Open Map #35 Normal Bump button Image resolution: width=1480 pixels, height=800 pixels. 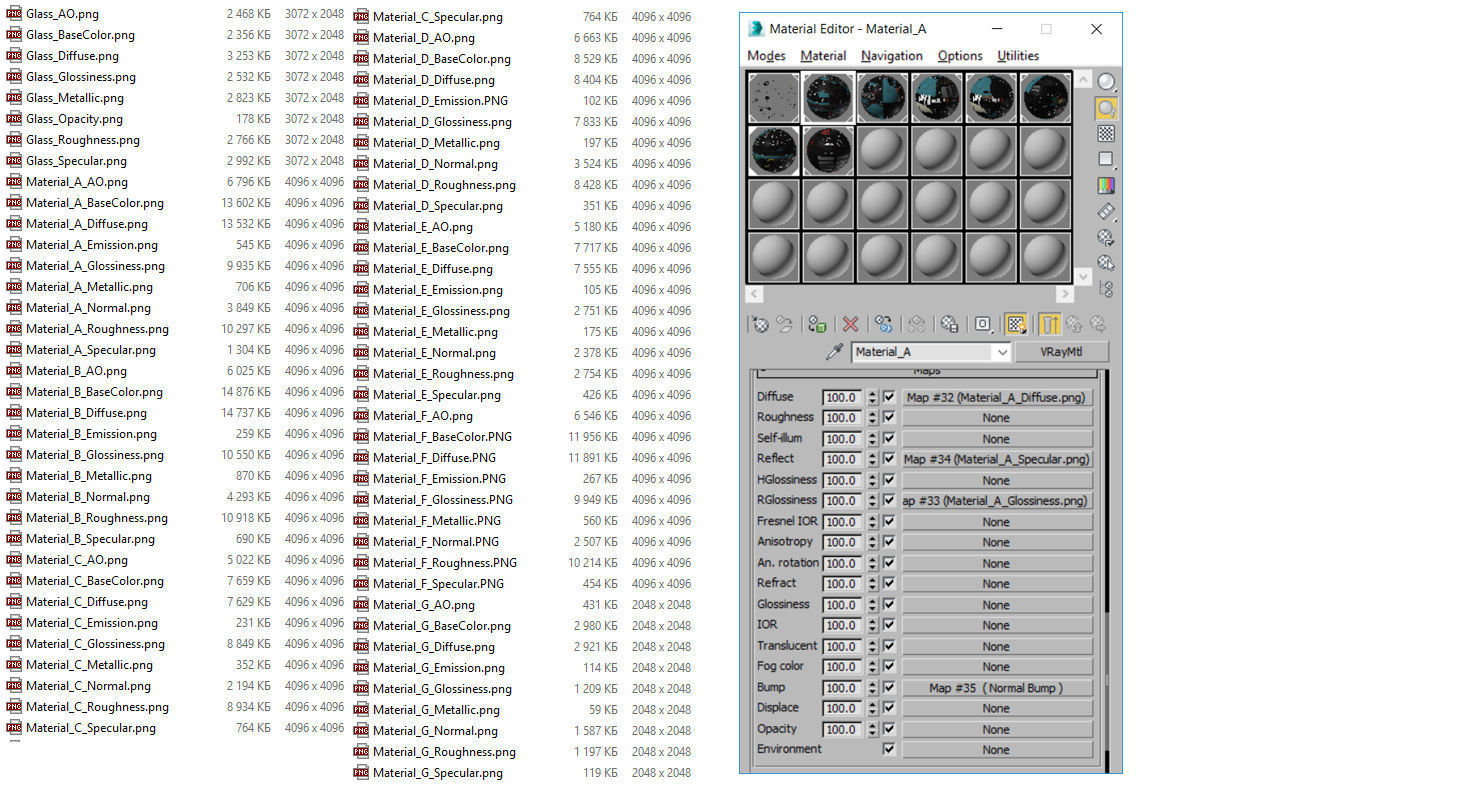tap(996, 687)
